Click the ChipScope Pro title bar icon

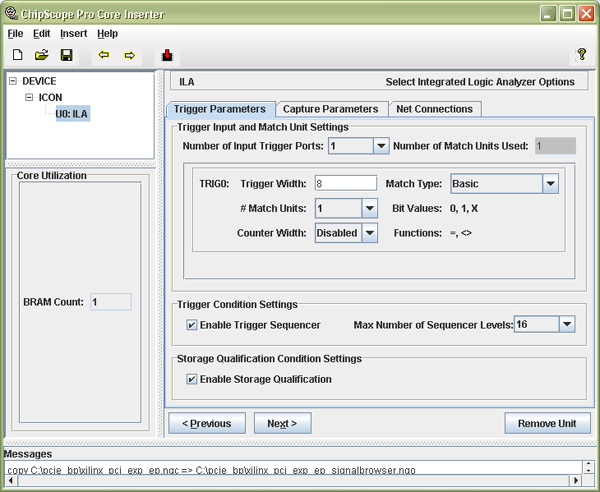(x=11, y=13)
